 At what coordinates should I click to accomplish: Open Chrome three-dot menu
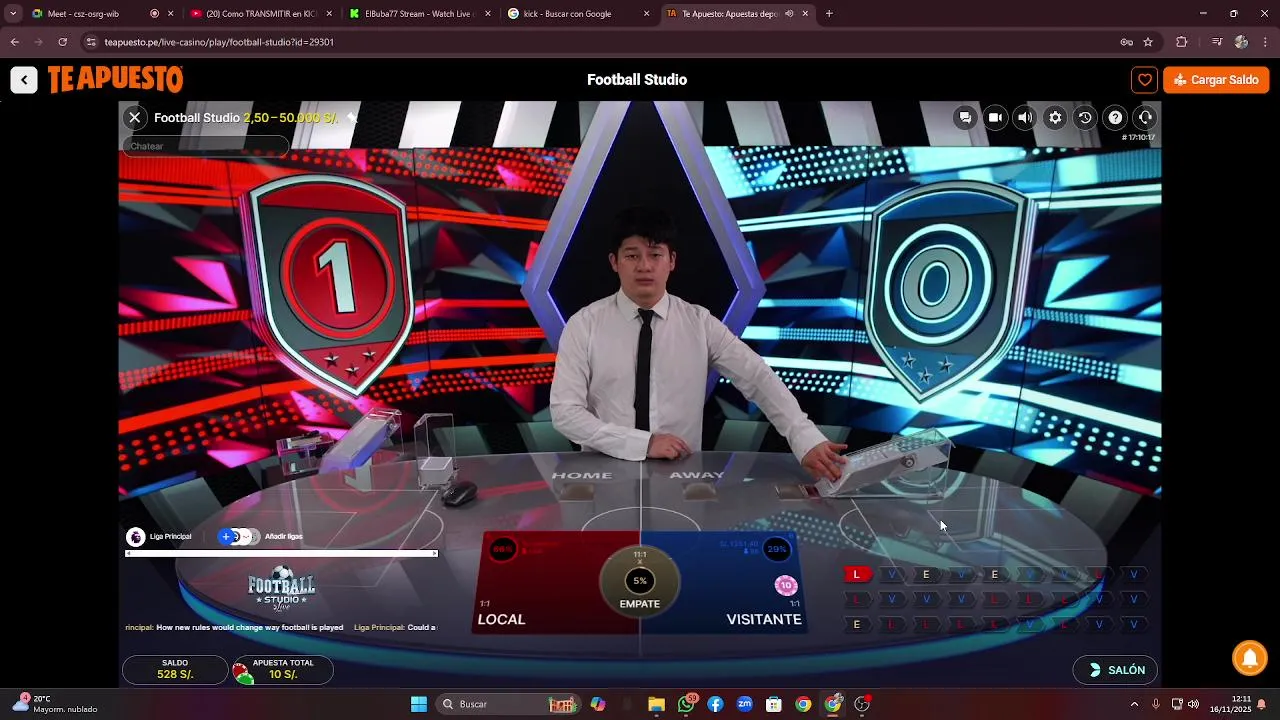(x=1266, y=42)
